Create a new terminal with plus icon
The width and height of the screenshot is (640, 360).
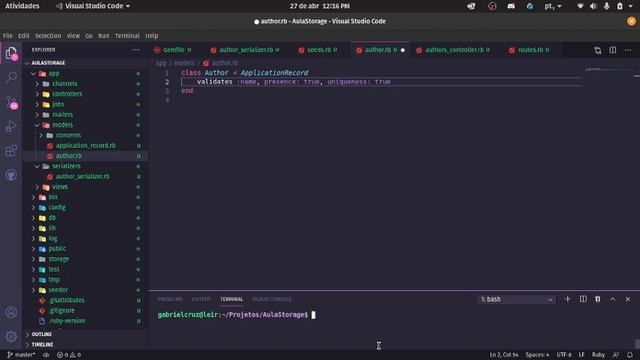pyautogui.click(x=567, y=299)
